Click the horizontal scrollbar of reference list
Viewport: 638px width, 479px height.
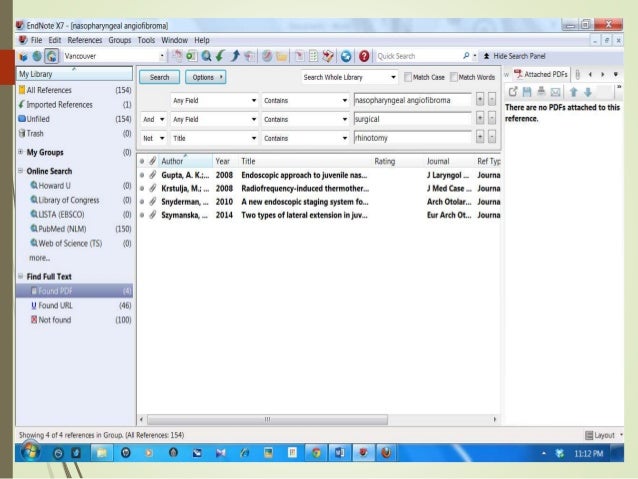coord(267,419)
